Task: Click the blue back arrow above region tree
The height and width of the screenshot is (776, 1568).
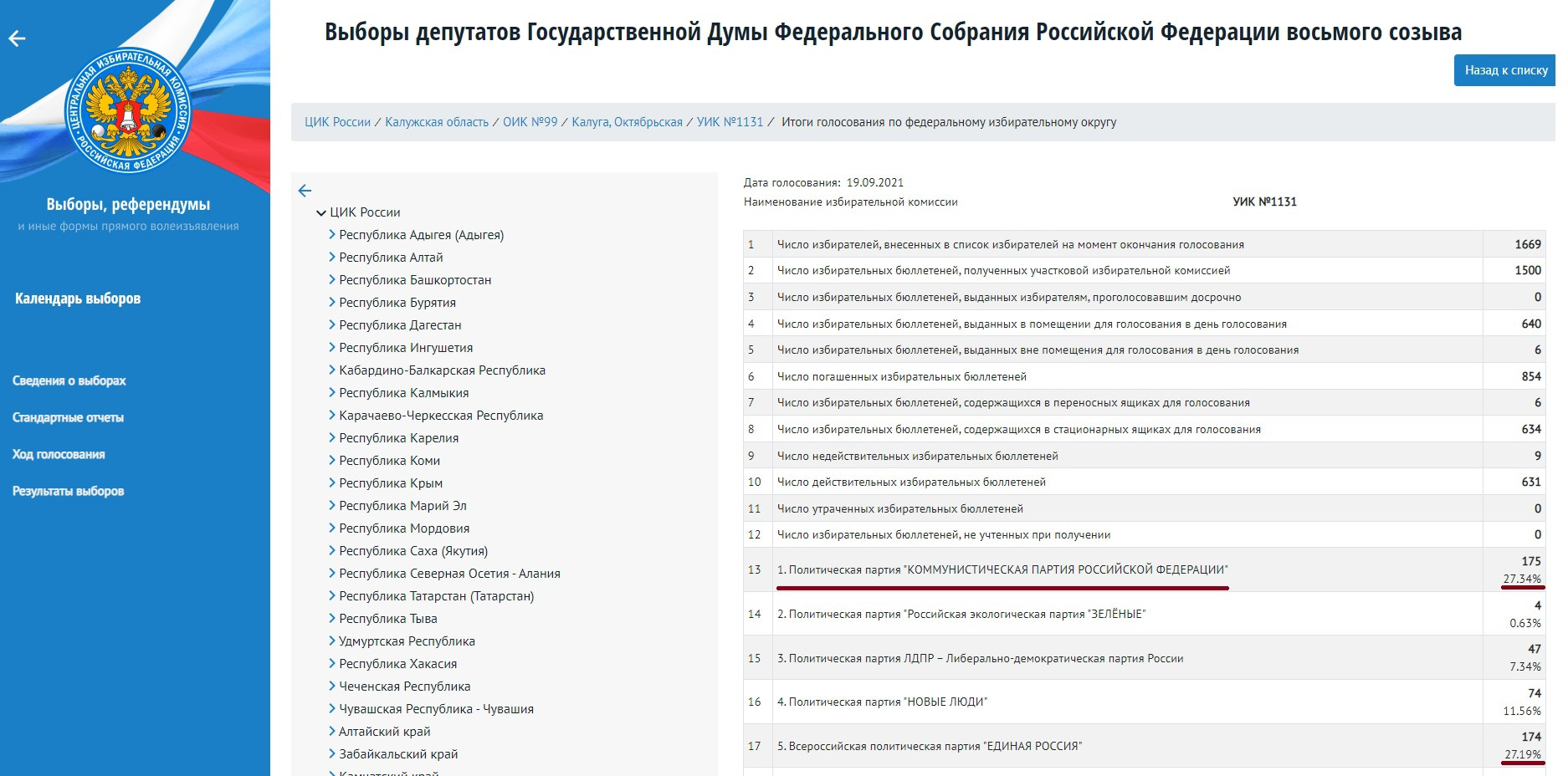Action: 305,191
